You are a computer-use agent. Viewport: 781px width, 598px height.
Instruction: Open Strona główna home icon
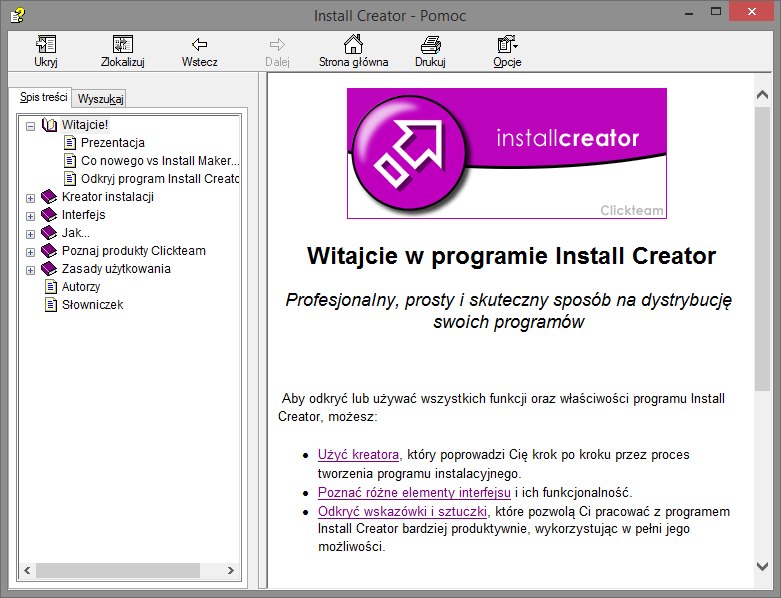[x=353, y=44]
